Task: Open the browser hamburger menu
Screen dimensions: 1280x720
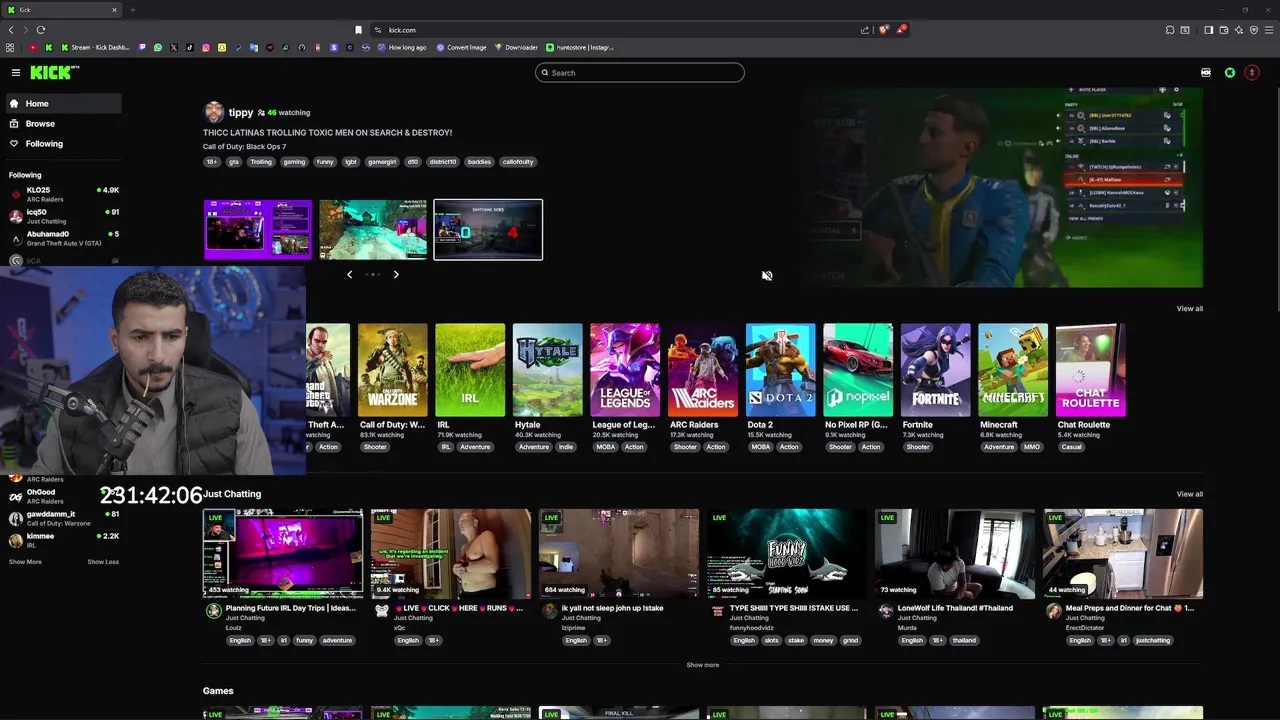Action: click(1269, 30)
